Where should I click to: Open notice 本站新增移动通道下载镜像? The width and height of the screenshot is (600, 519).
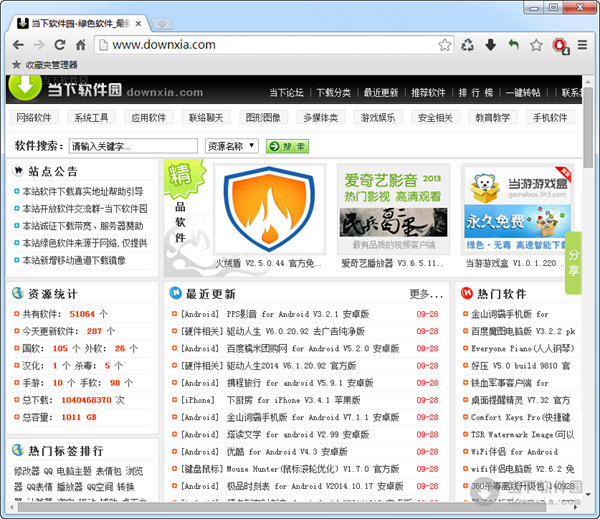point(74,260)
